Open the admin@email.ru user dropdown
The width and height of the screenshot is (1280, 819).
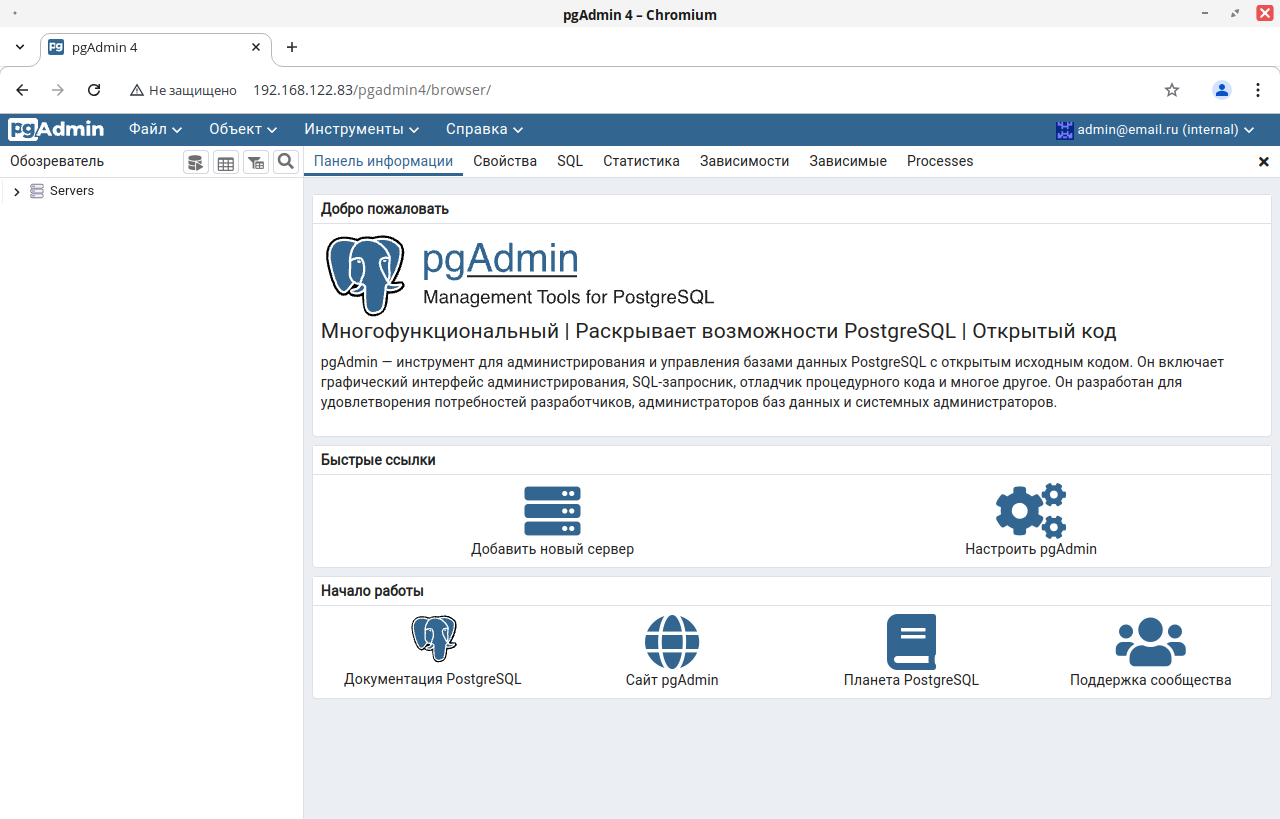tap(1155, 129)
